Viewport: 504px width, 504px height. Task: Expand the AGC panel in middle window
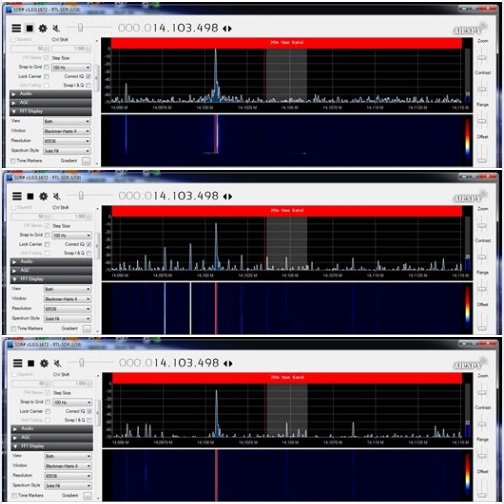click(51, 270)
